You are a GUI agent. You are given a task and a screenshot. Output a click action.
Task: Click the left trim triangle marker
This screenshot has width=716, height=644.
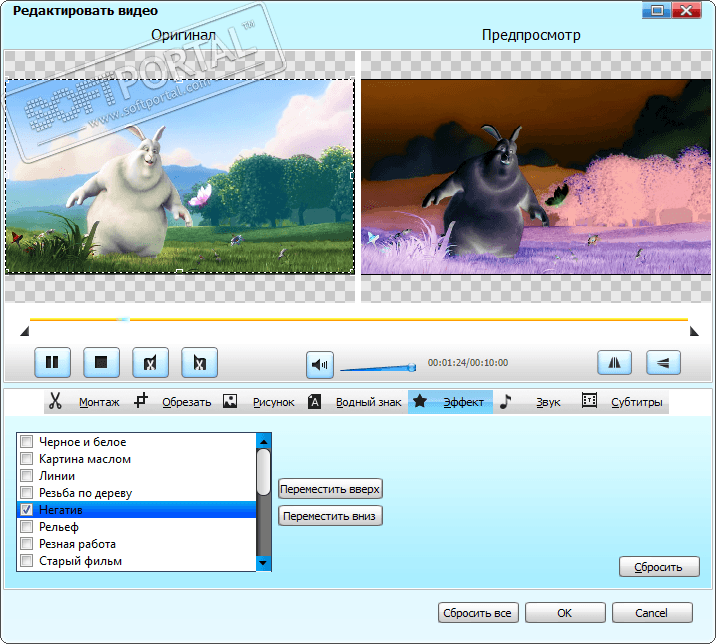(x=25, y=331)
